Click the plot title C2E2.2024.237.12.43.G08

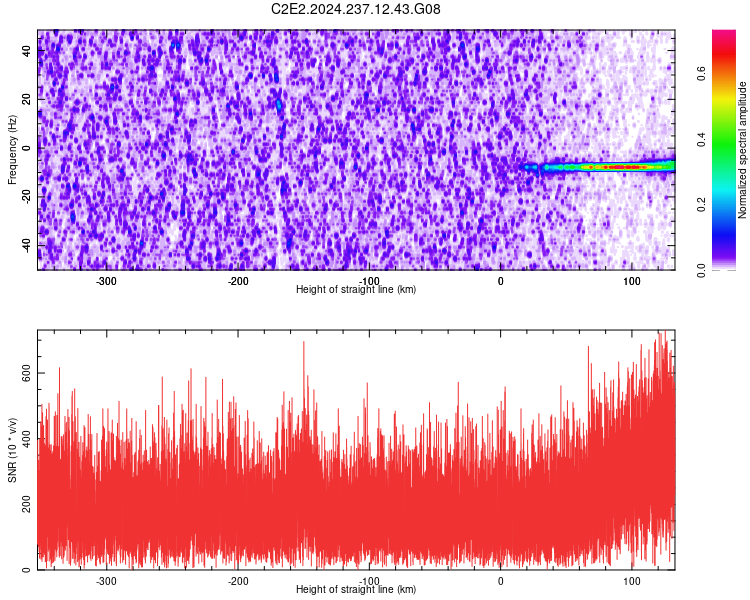[x=355, y=9]
